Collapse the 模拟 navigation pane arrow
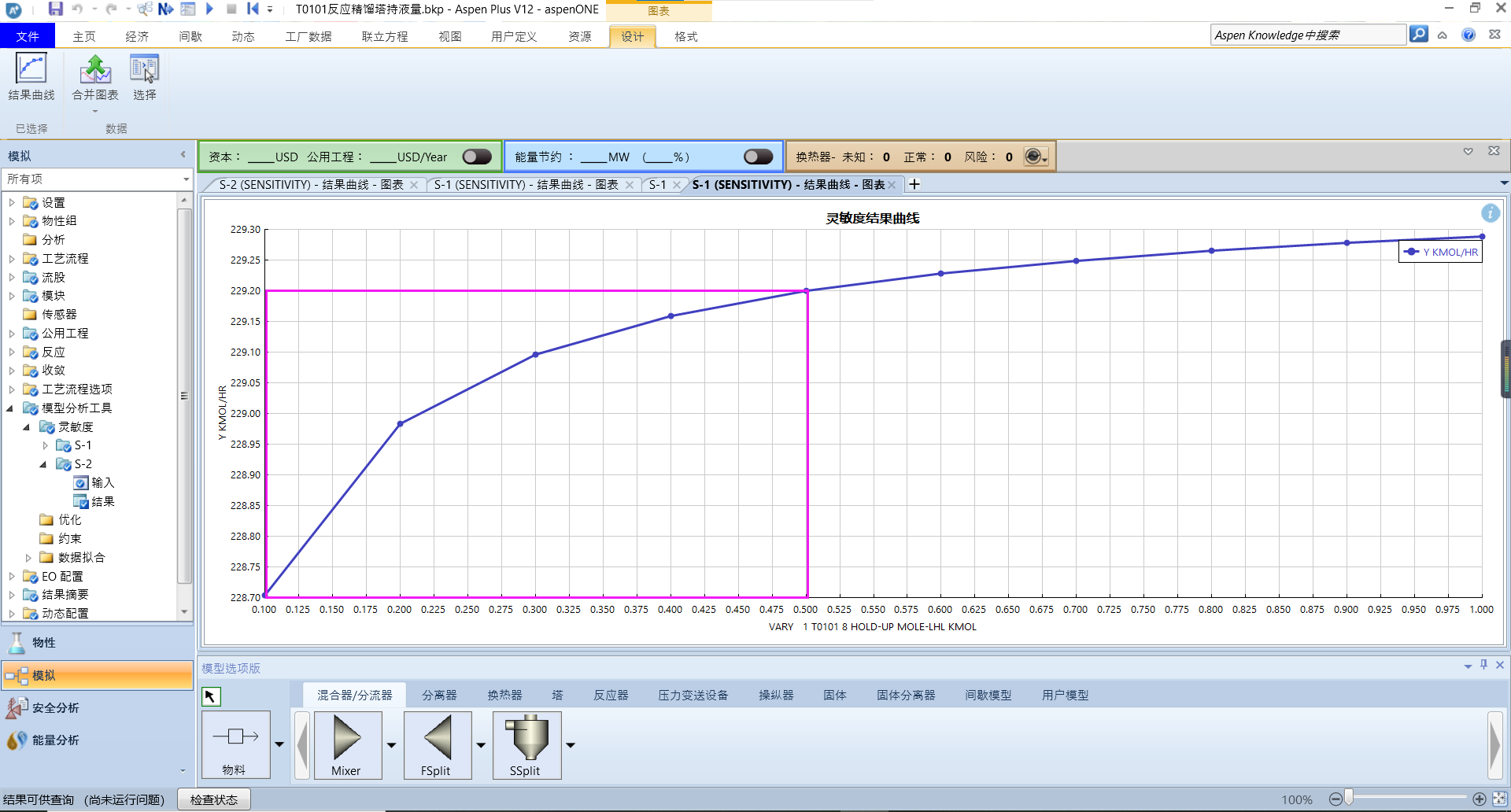The image size is (1511, 812). (183, 154)
